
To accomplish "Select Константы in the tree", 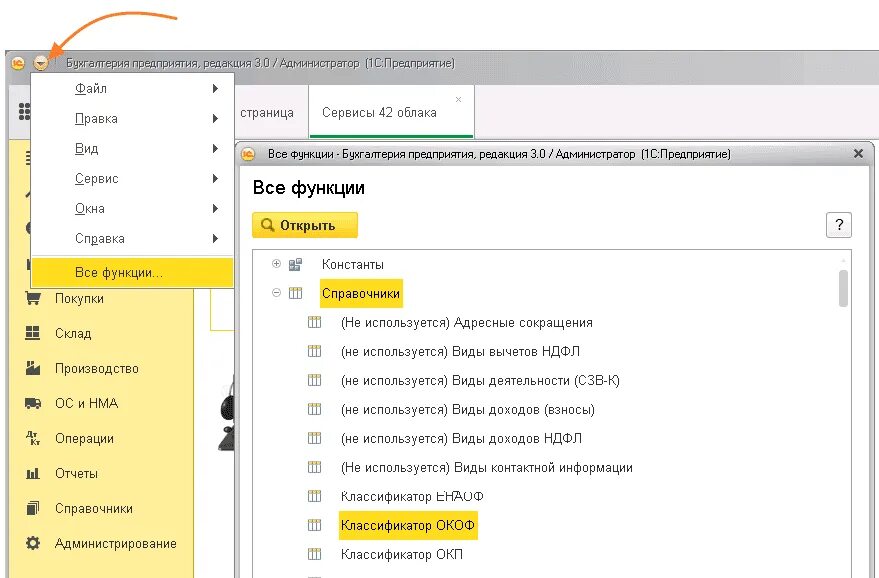I will 353,264.
